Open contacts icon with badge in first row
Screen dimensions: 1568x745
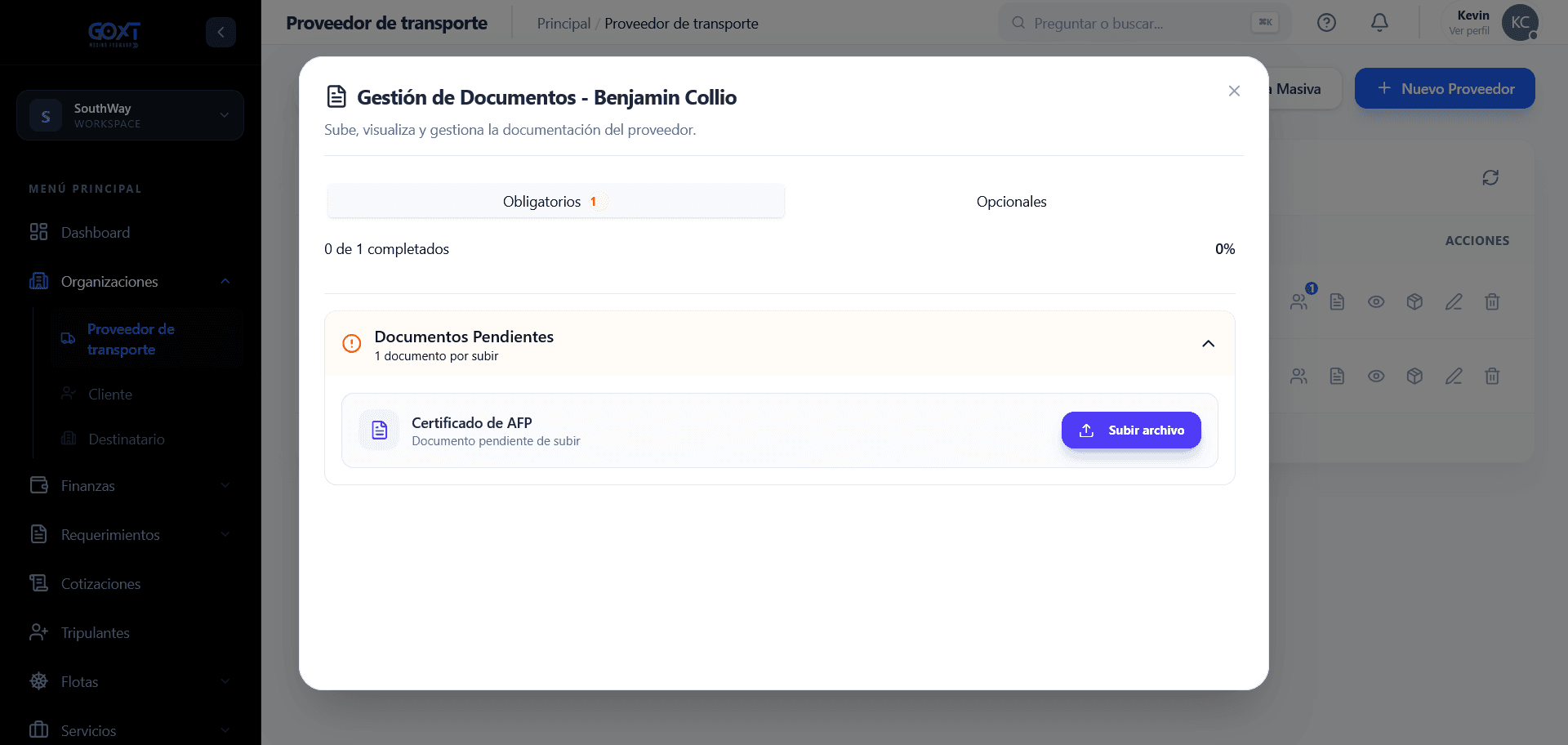tap(1299, 301)
